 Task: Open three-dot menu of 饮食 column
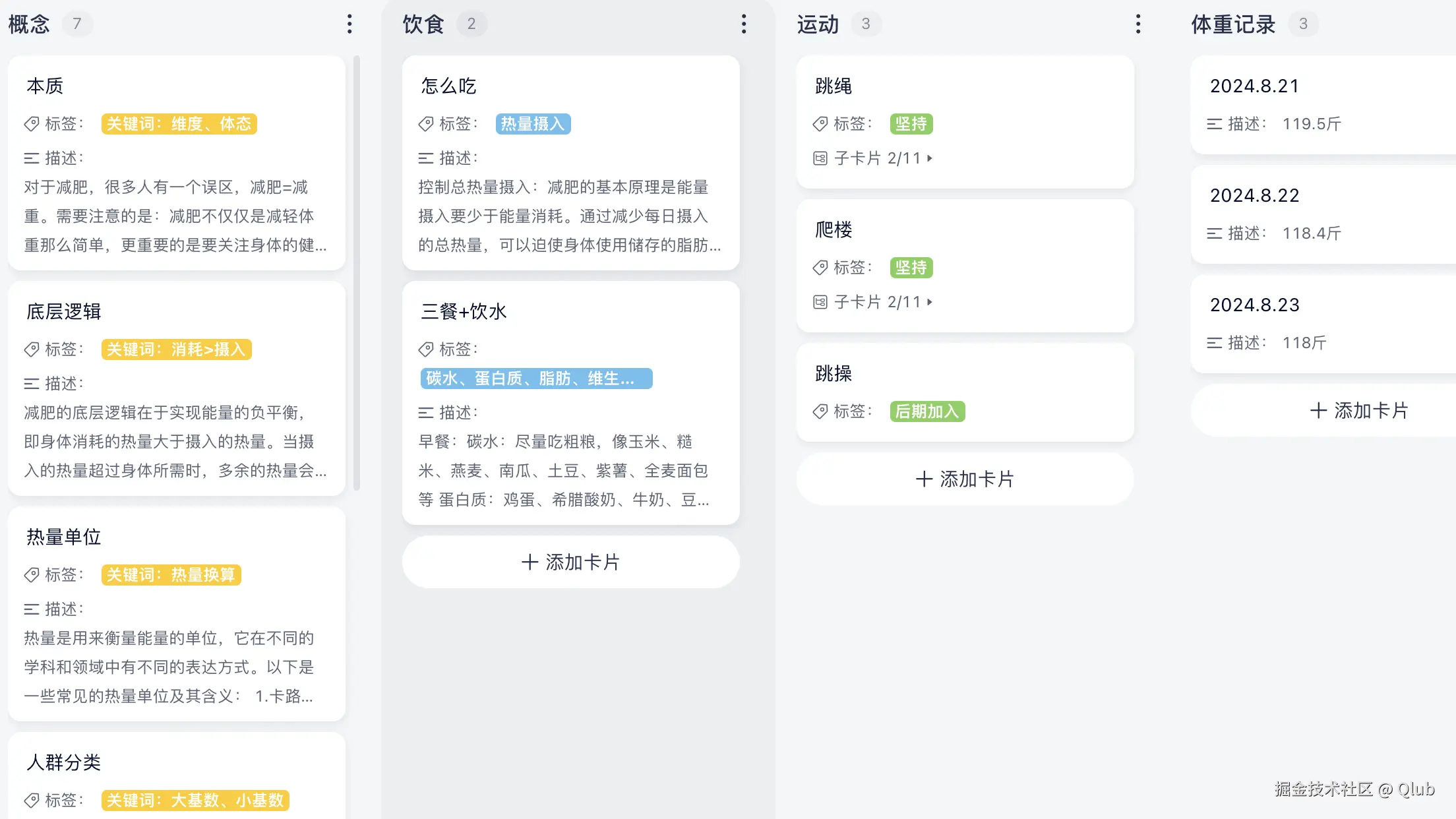tap(744, 24)
